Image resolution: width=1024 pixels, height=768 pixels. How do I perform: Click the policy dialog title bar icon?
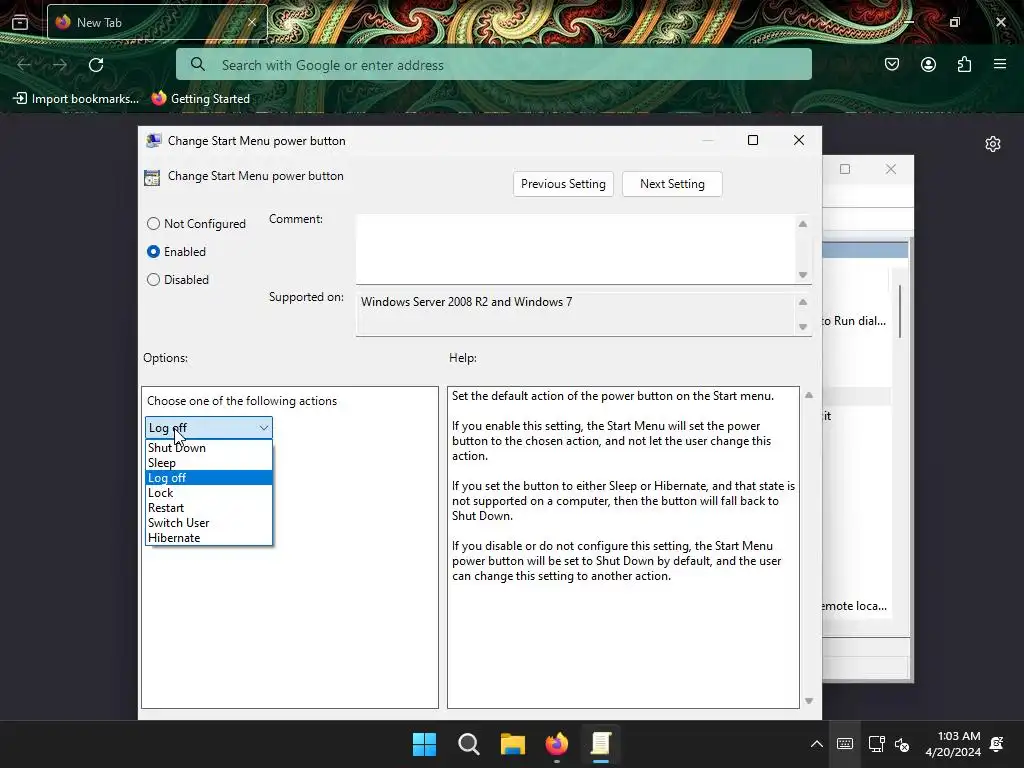[x=153, y=140]
